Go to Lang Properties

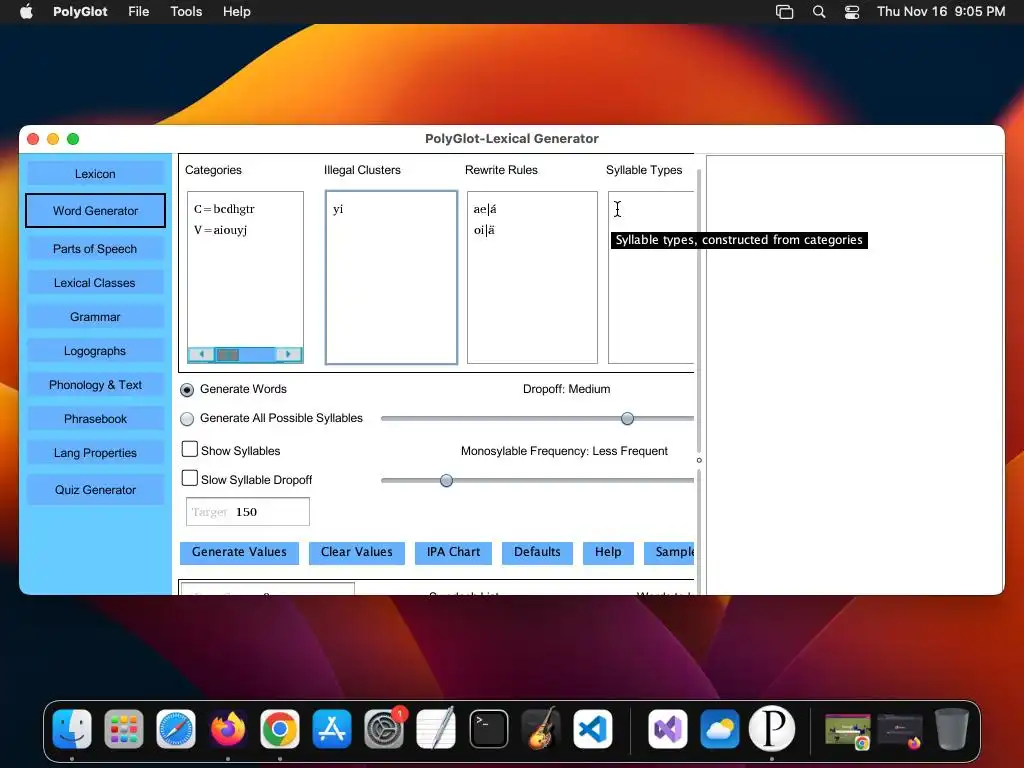(x=95, y=453)
